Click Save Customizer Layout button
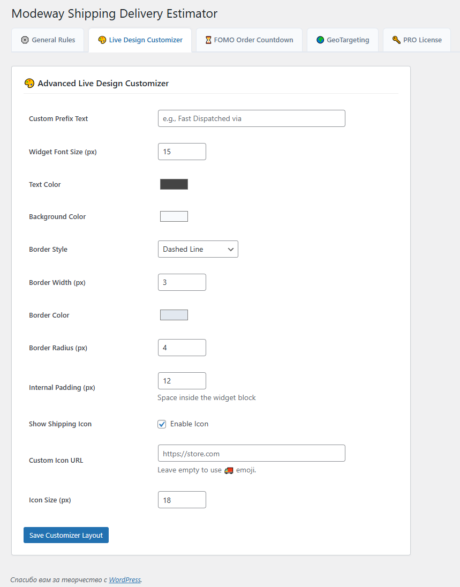The image size is (460, 587). pyautogui.click(x=66, y=535)
